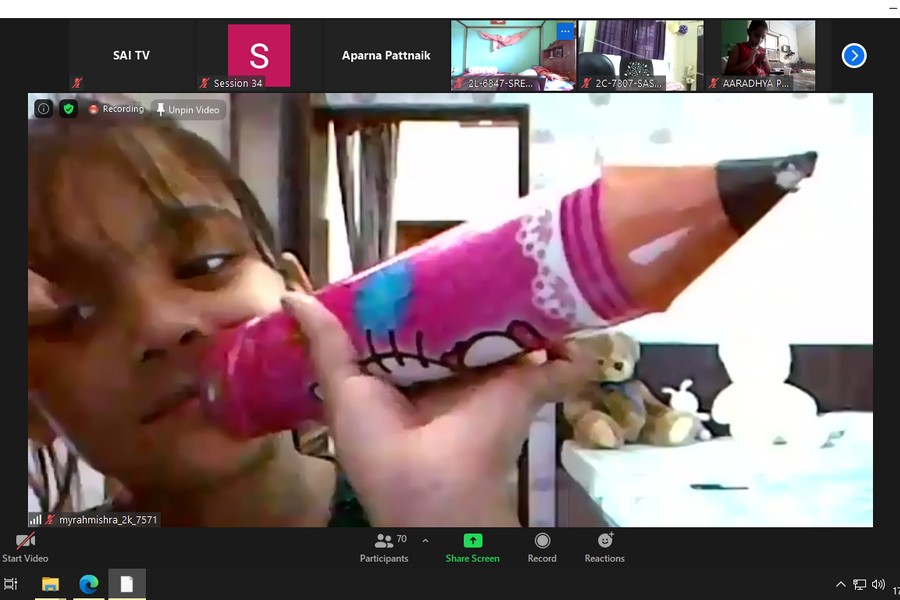The width and height of the screenshot is (900, 600).
Task: Show hidden system tray icons
Action: click(x=840, y=585)
